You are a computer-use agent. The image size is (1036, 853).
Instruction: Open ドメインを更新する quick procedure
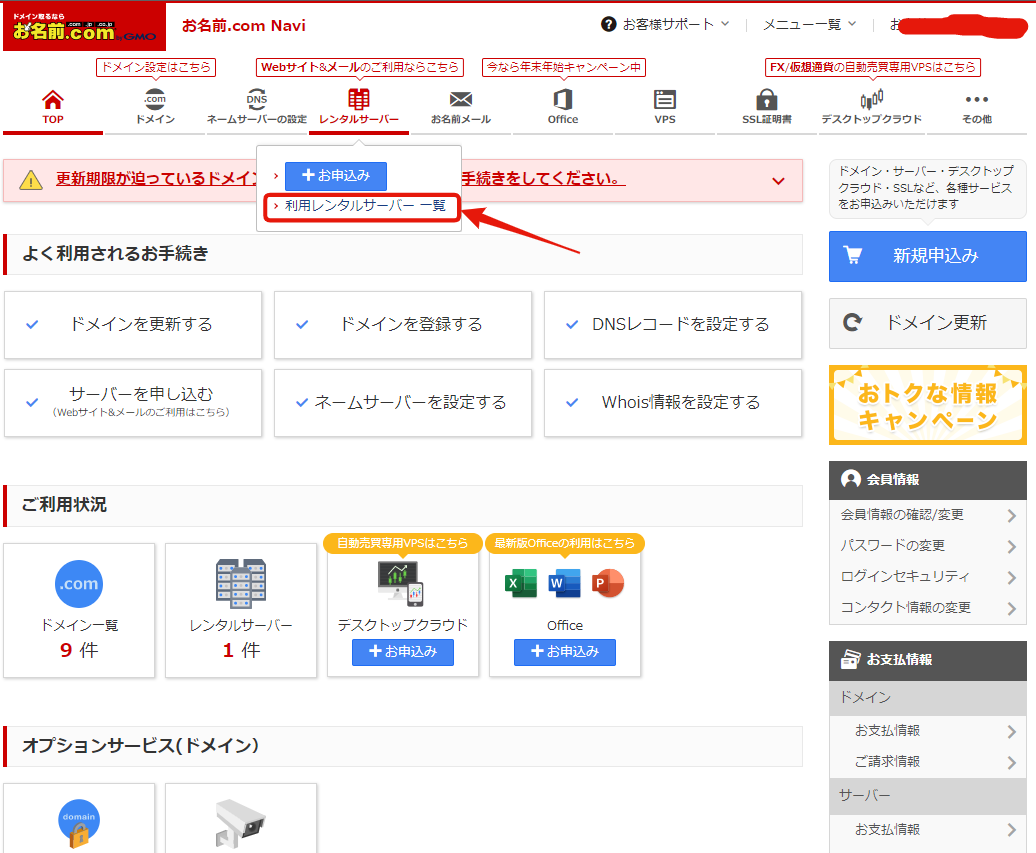point(133,325)
